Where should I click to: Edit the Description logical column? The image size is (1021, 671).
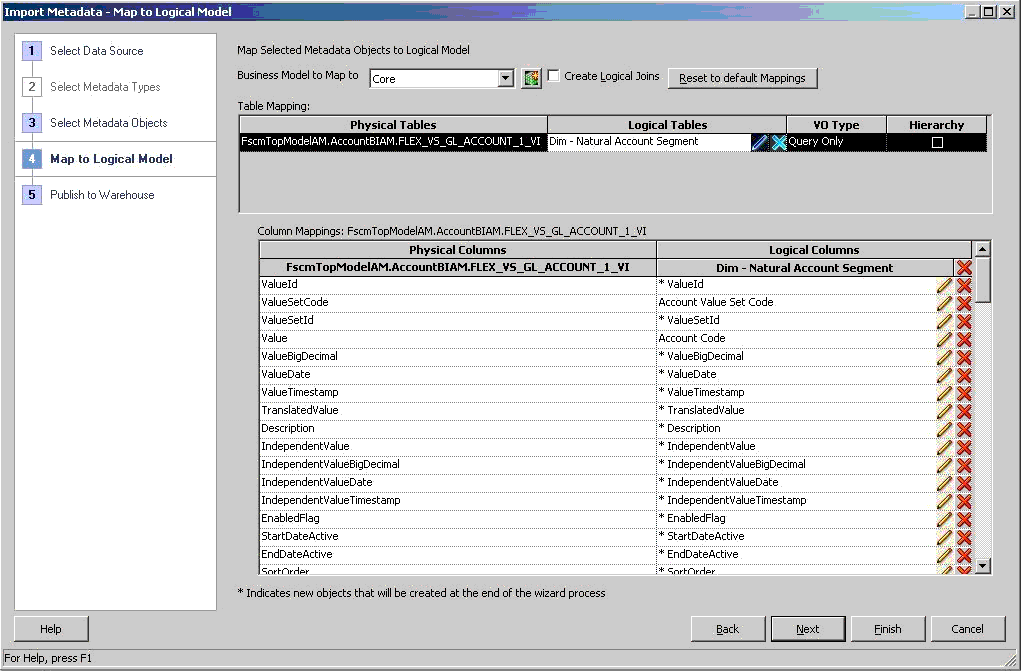pyautogui.click(x=944, y=429)
